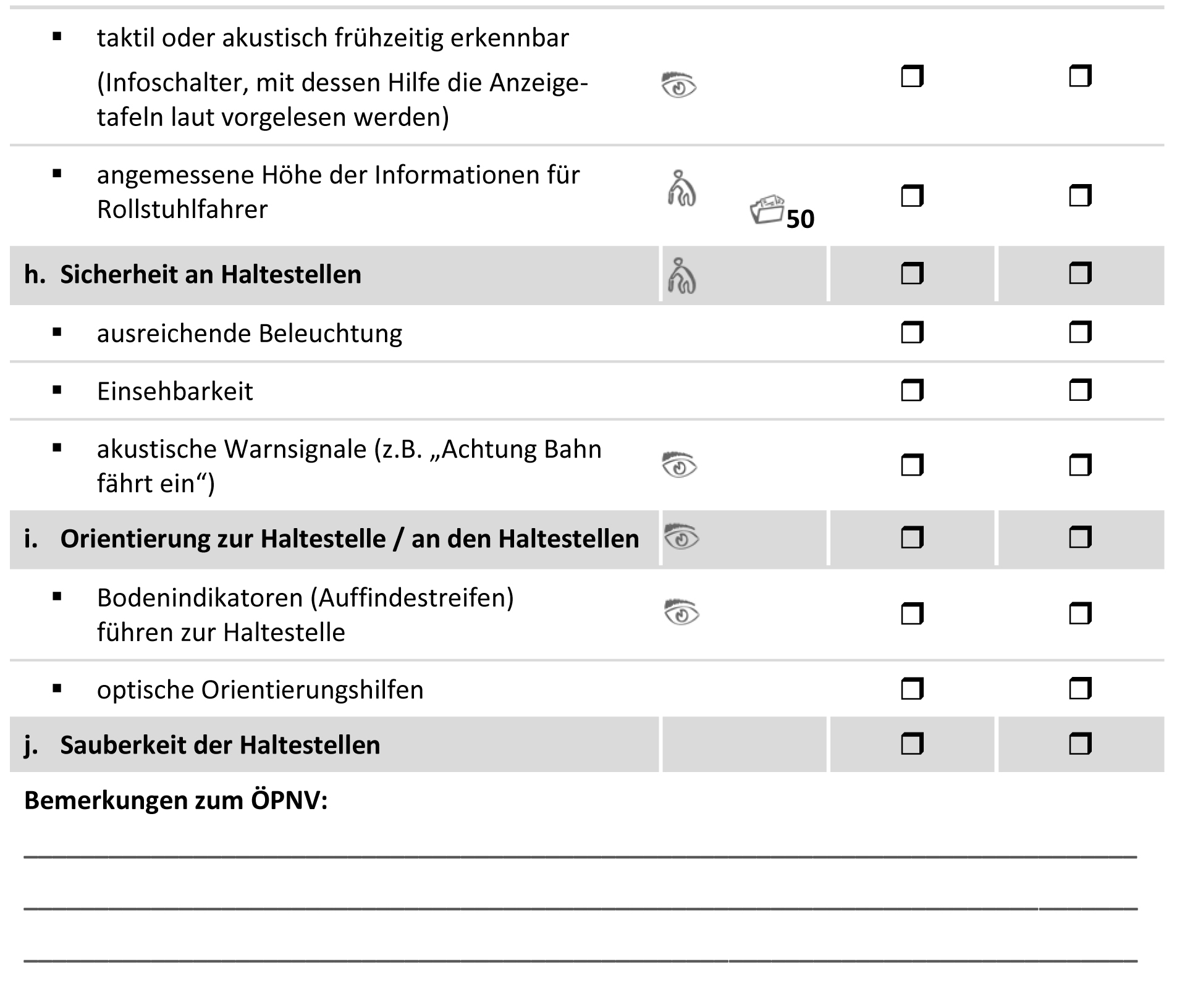1190x1008 pixels.
Task: Click eye icon beside Bodenindikatoren row
Action: (x=681, y=612)
